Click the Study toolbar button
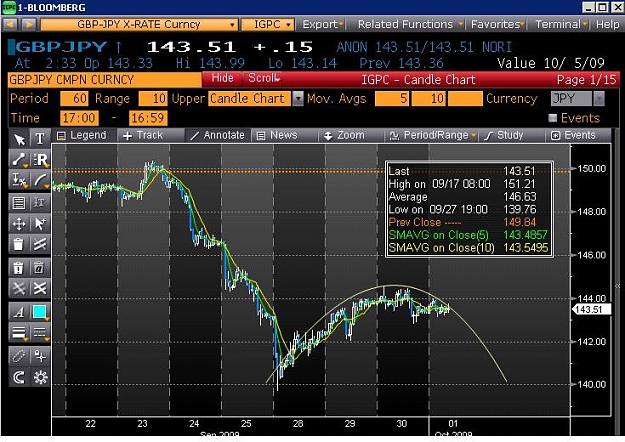Screen dimensions: 625x442 tap(504, 136)
